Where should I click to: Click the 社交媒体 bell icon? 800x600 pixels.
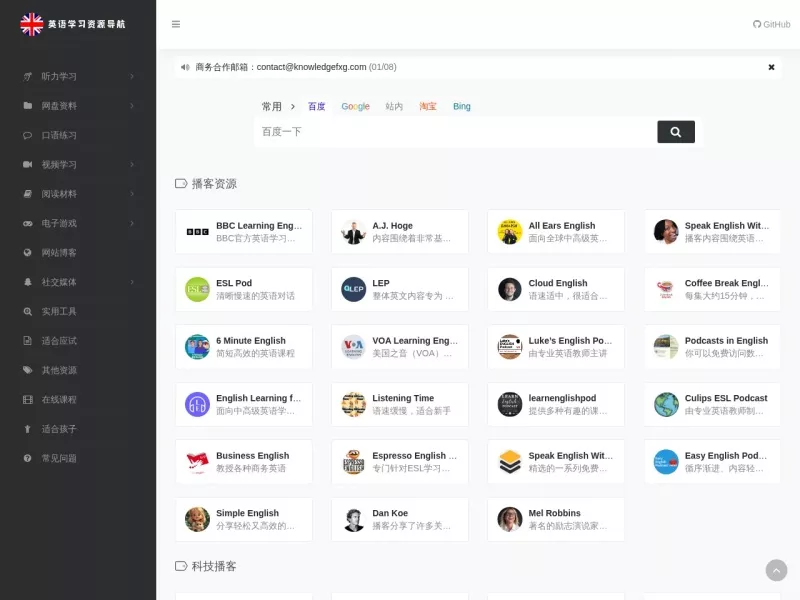point(28,282)
